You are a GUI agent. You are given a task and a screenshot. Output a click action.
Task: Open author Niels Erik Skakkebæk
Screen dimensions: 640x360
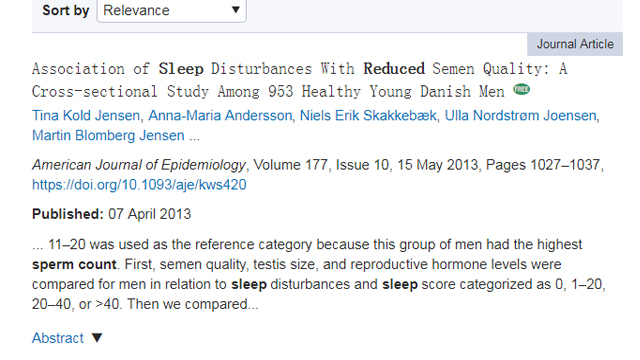tap(368, 116)
